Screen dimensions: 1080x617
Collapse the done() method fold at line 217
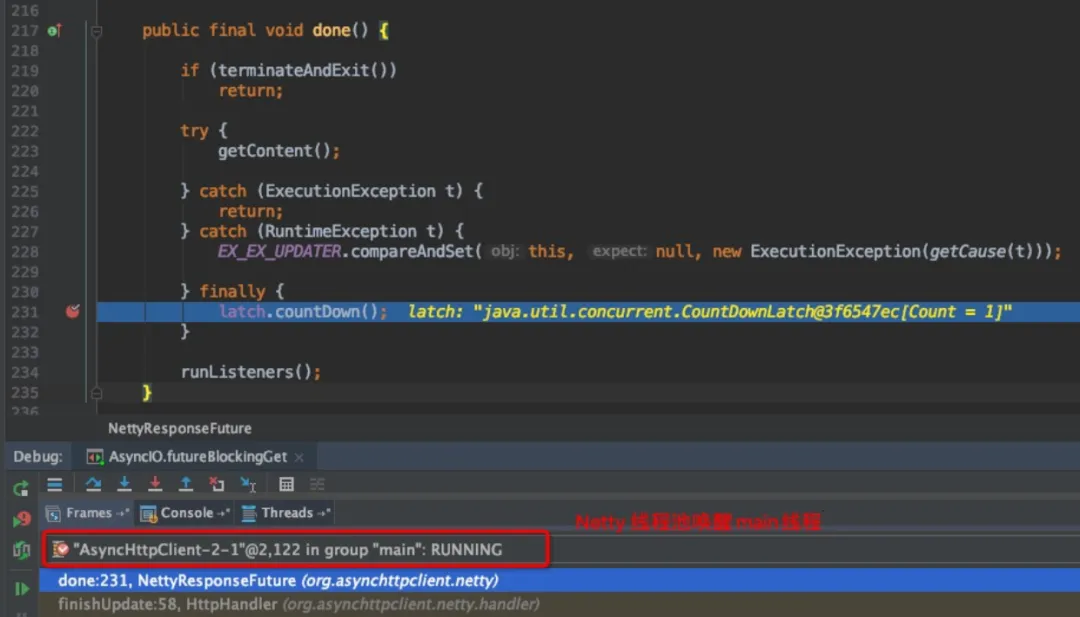click(96, 31)
